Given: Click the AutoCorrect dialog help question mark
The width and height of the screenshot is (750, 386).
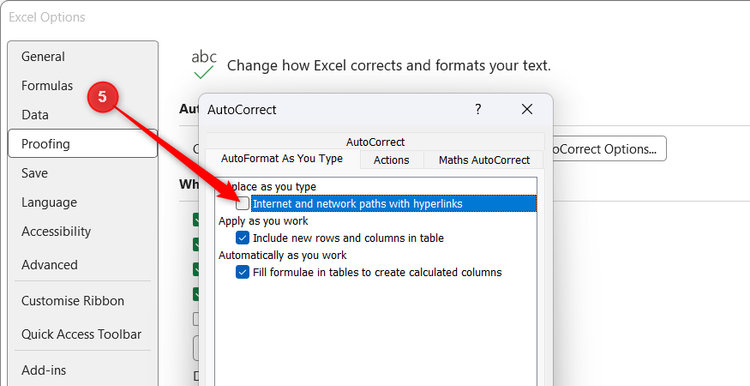Looking at the screenshot, I should coord(478,109).
